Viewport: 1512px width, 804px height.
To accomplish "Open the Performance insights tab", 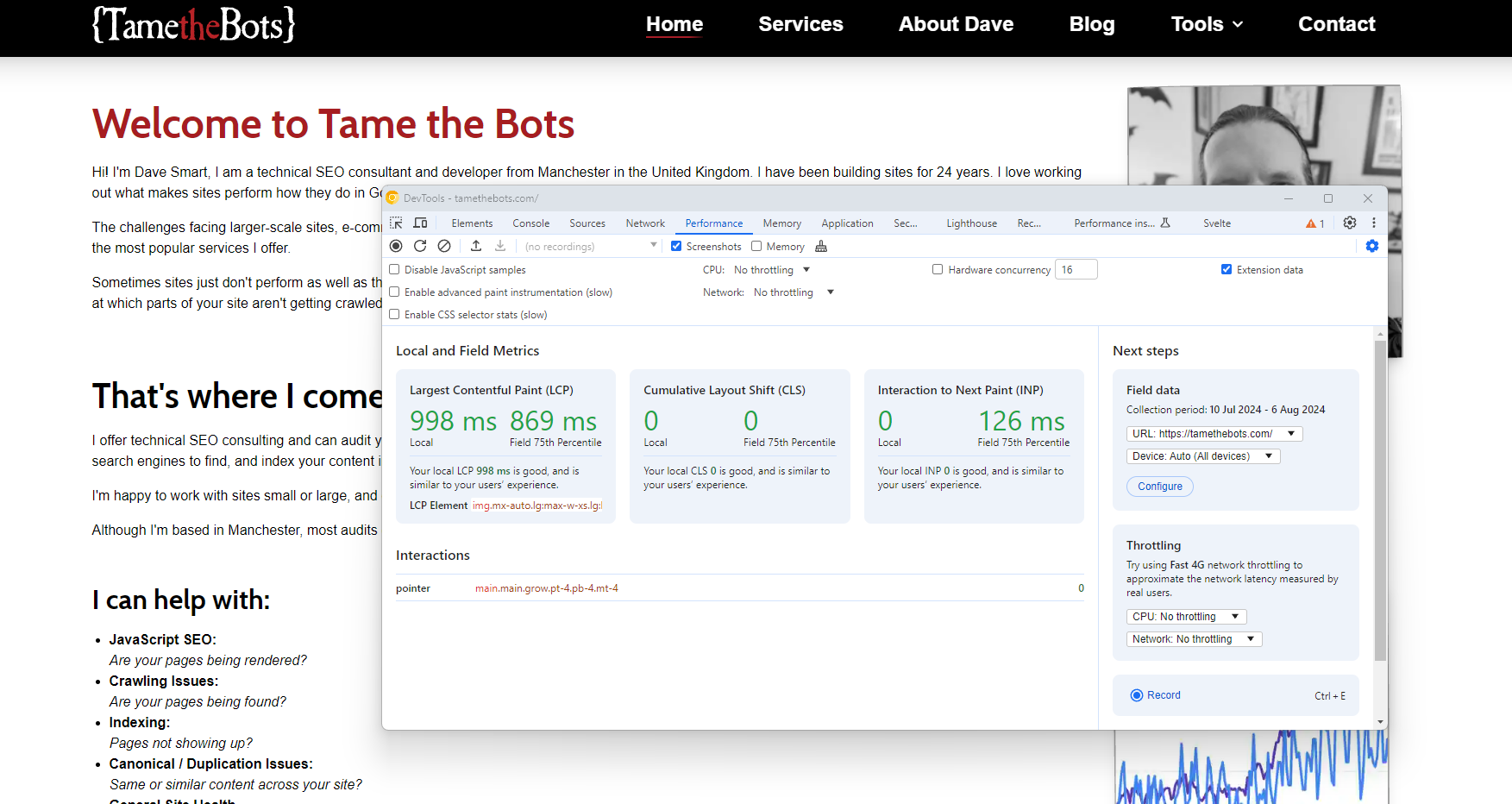I will click(x=1121, y=223).
